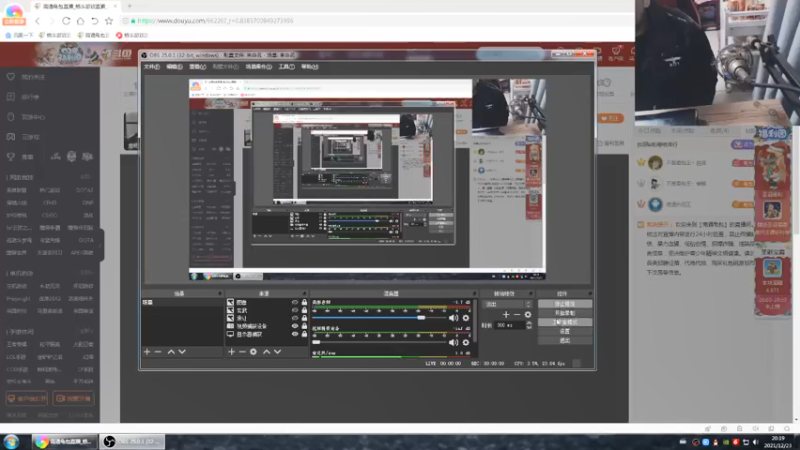Open the OBS Edit menu

[x=174, y=67]
